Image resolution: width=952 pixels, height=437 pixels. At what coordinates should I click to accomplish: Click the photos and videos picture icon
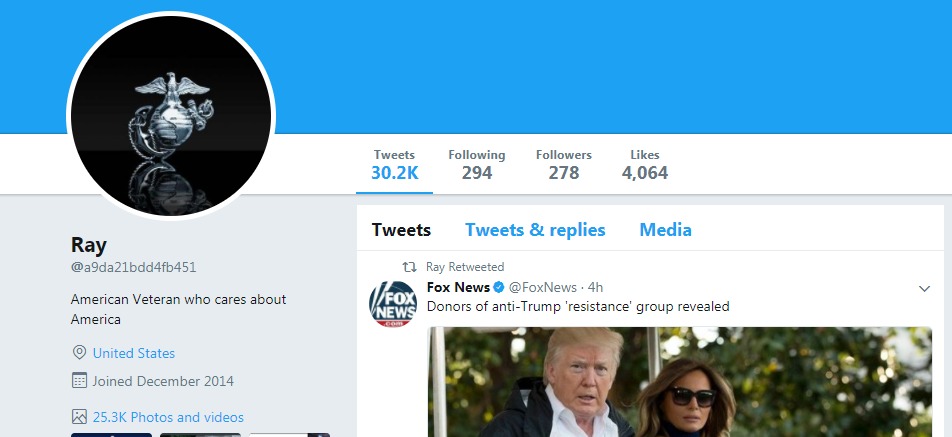[x=79, y=417]
